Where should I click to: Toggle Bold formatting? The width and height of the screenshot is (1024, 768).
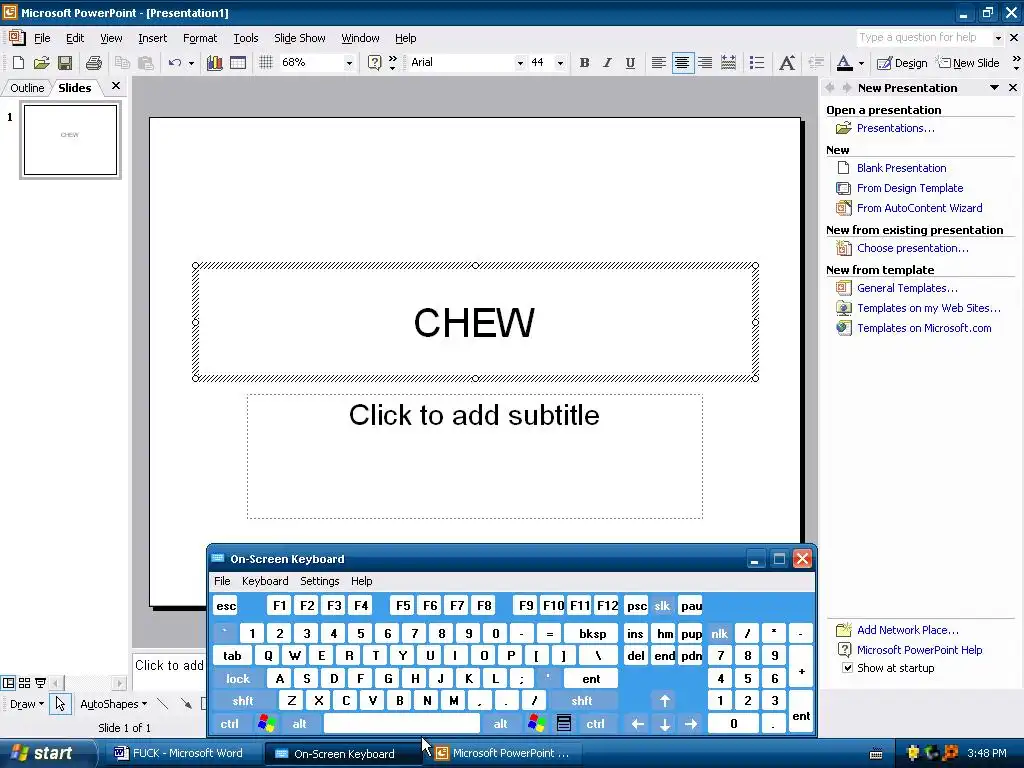[584, 63]
